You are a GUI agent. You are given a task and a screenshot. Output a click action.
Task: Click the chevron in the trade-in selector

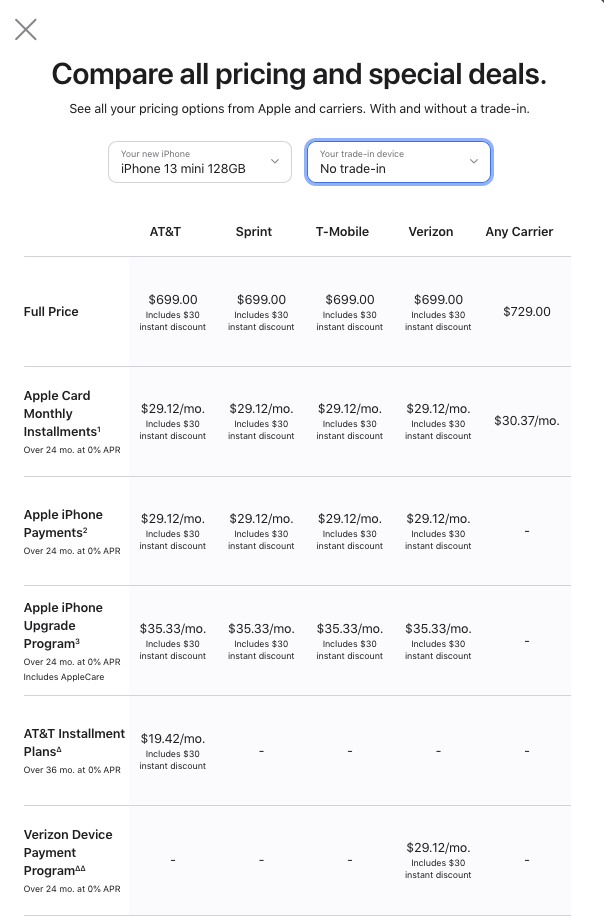474,162
